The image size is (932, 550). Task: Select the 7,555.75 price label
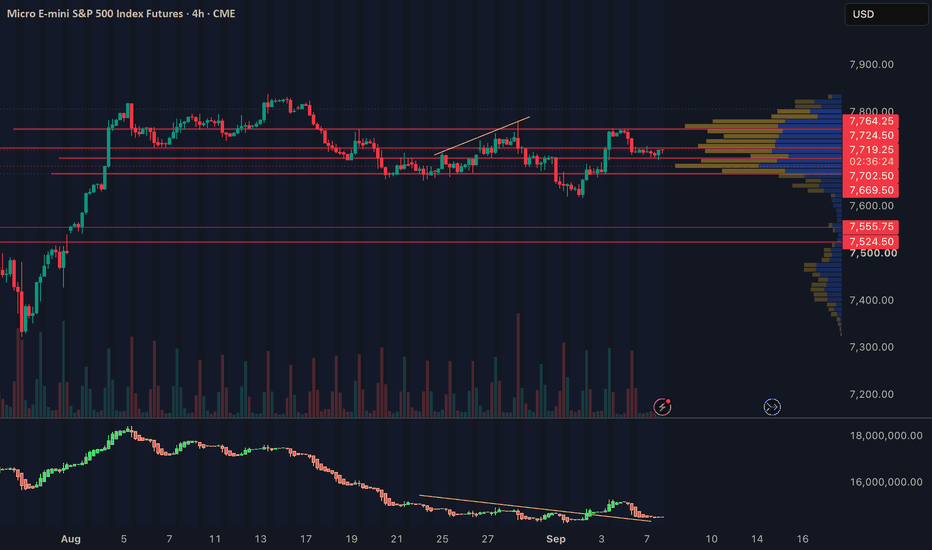[x=871, y=227]
